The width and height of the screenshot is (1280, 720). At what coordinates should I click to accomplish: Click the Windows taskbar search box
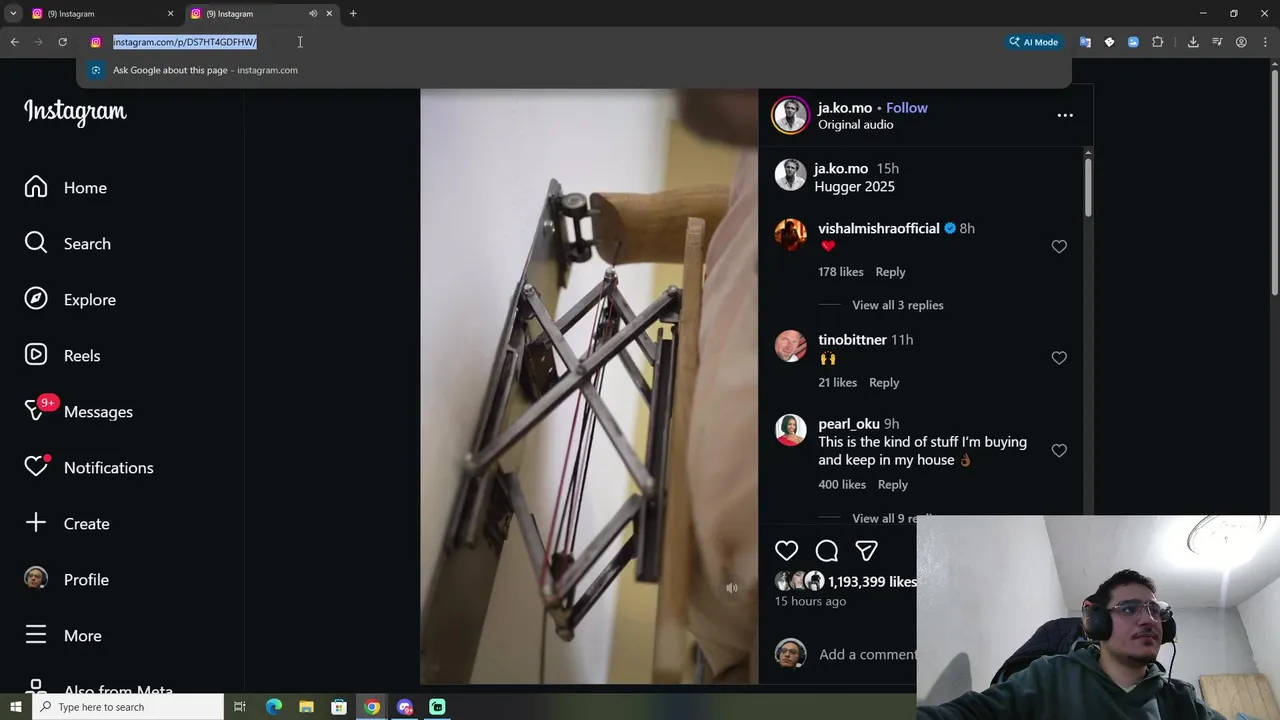[x=128, y=707]
